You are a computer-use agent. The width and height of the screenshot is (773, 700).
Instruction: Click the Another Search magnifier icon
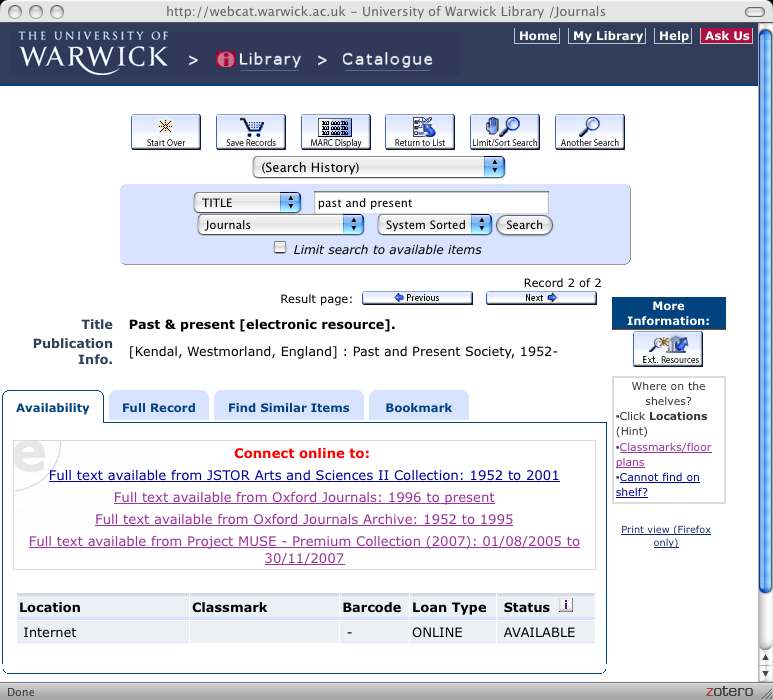click(590, 131)
